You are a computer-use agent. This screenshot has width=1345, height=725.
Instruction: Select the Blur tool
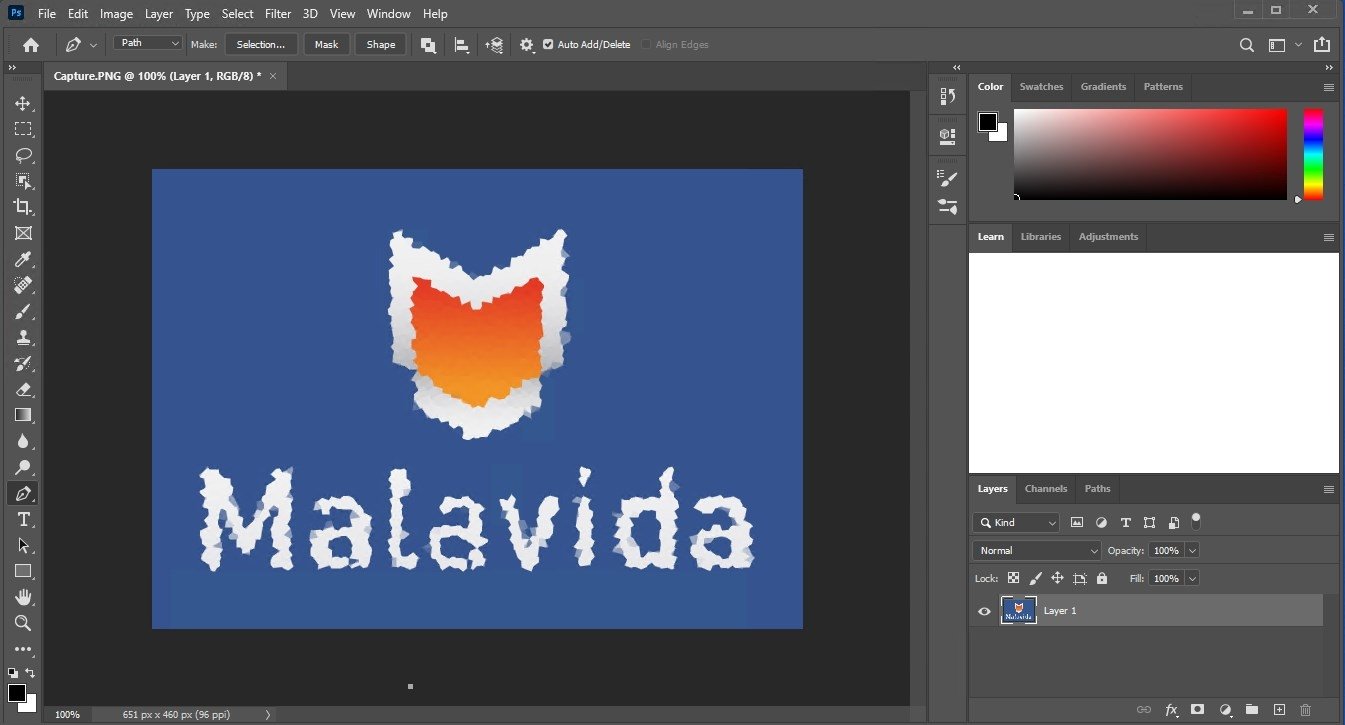point(23,441)
